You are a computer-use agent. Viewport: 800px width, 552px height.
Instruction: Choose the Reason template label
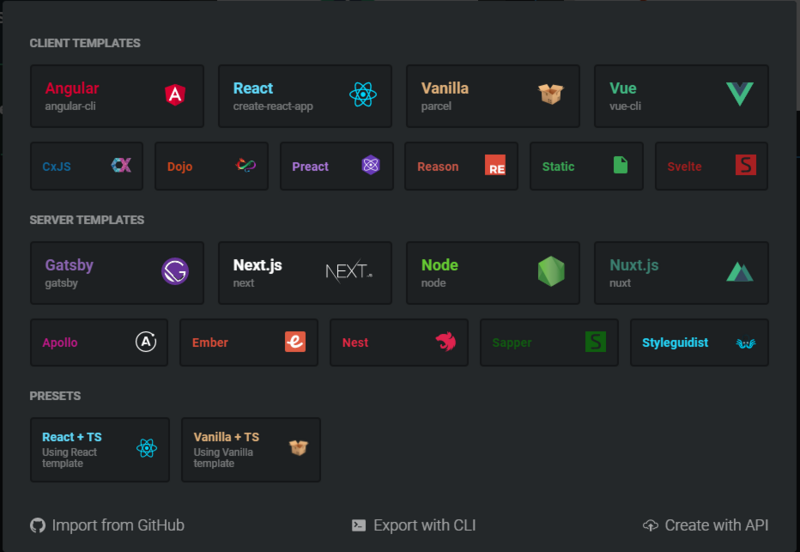[x=438, y=167]
